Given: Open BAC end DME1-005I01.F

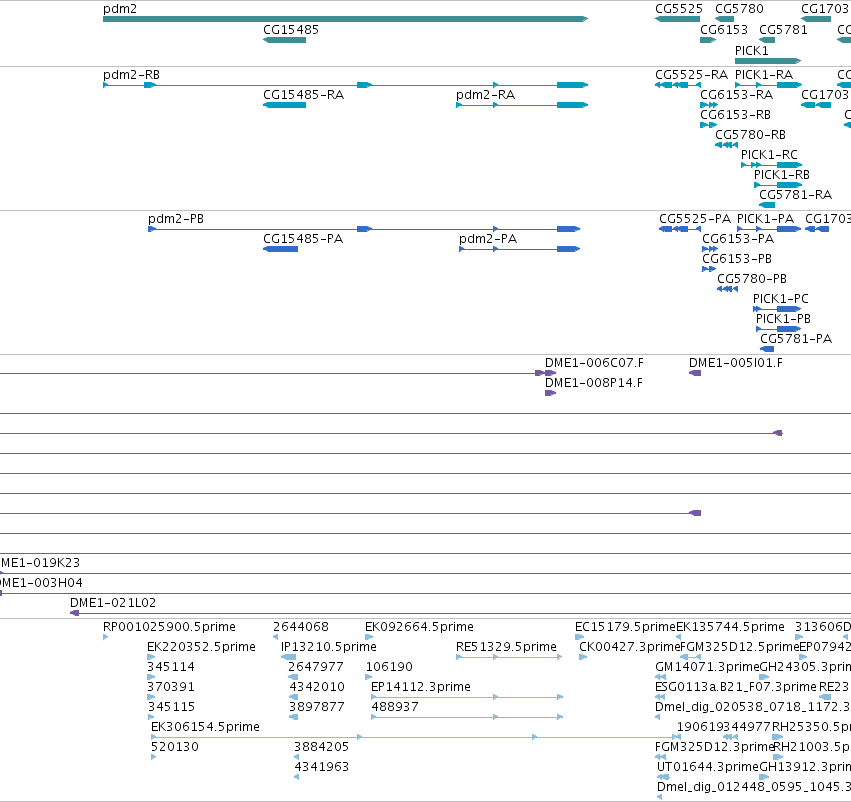Looking at the screenshot, I should [x=695, y=373].
